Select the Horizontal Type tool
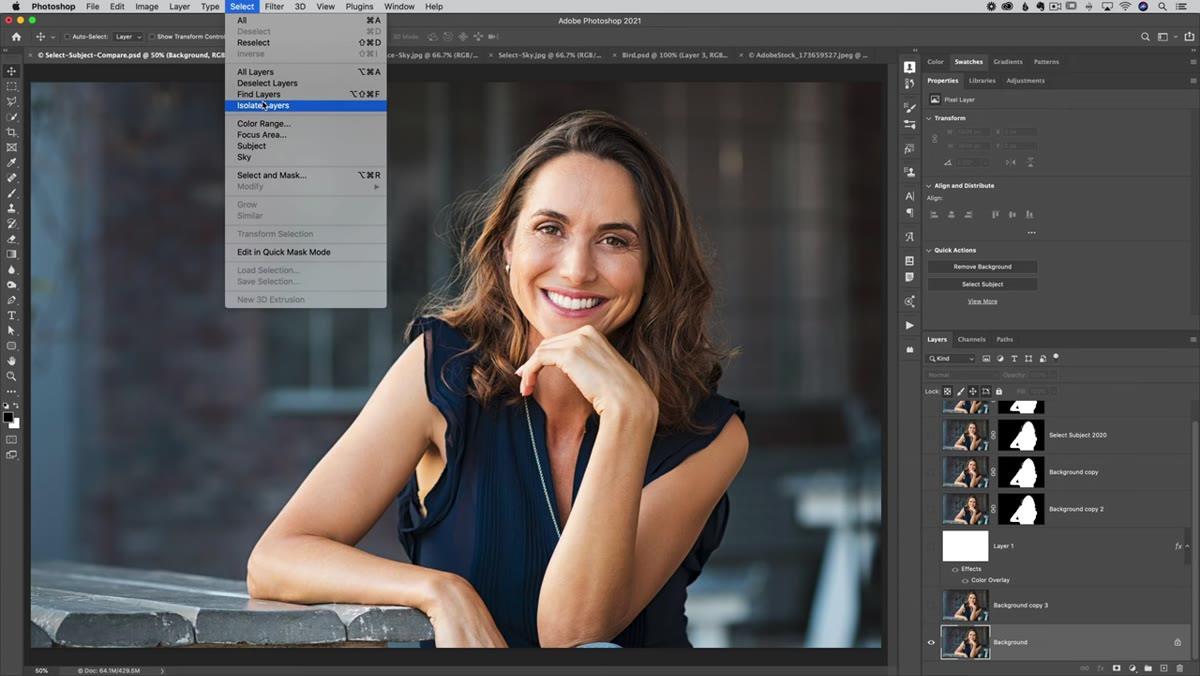 12,315
